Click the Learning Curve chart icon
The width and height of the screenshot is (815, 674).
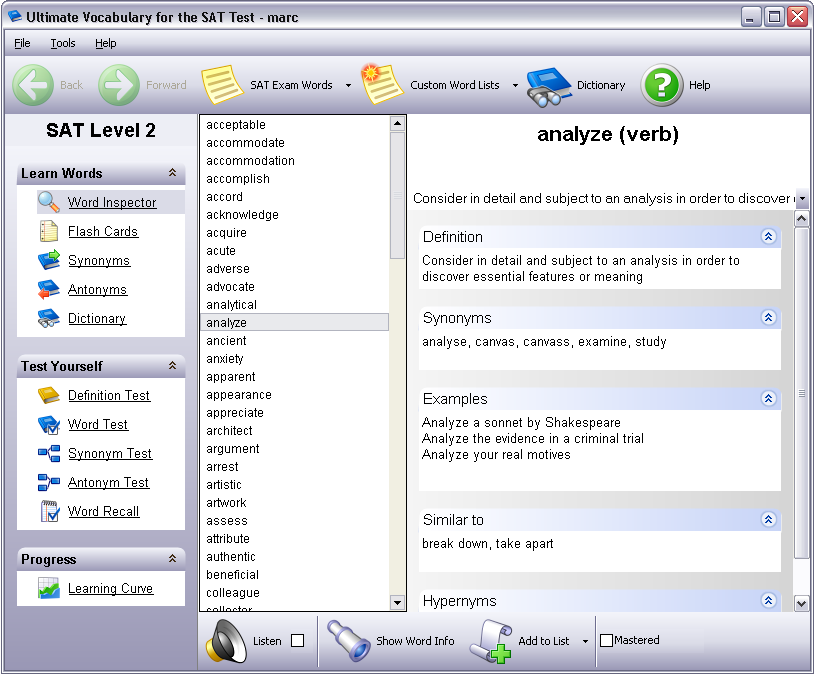(49, 589)
